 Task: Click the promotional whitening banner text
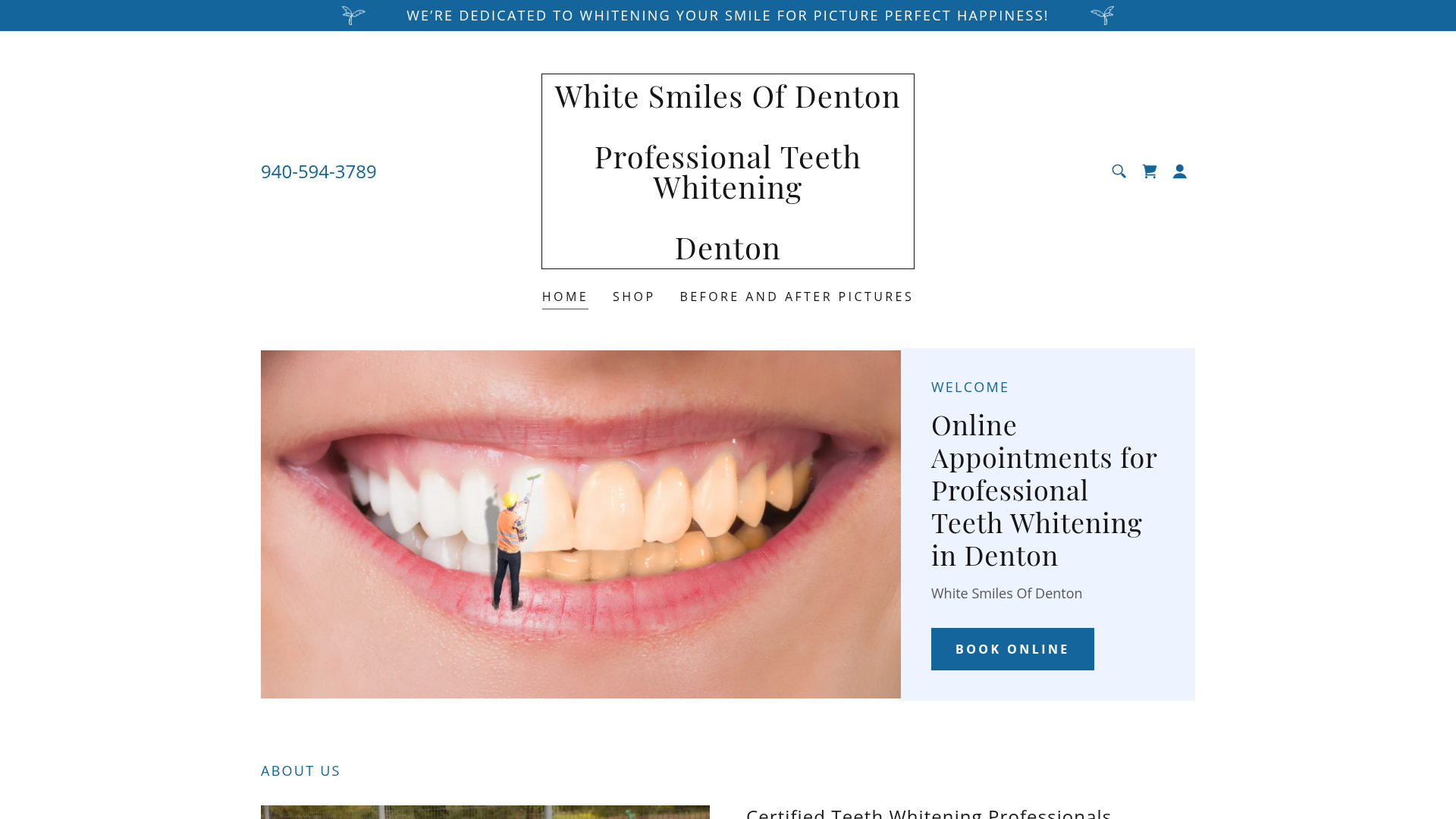tap(727, 15)
